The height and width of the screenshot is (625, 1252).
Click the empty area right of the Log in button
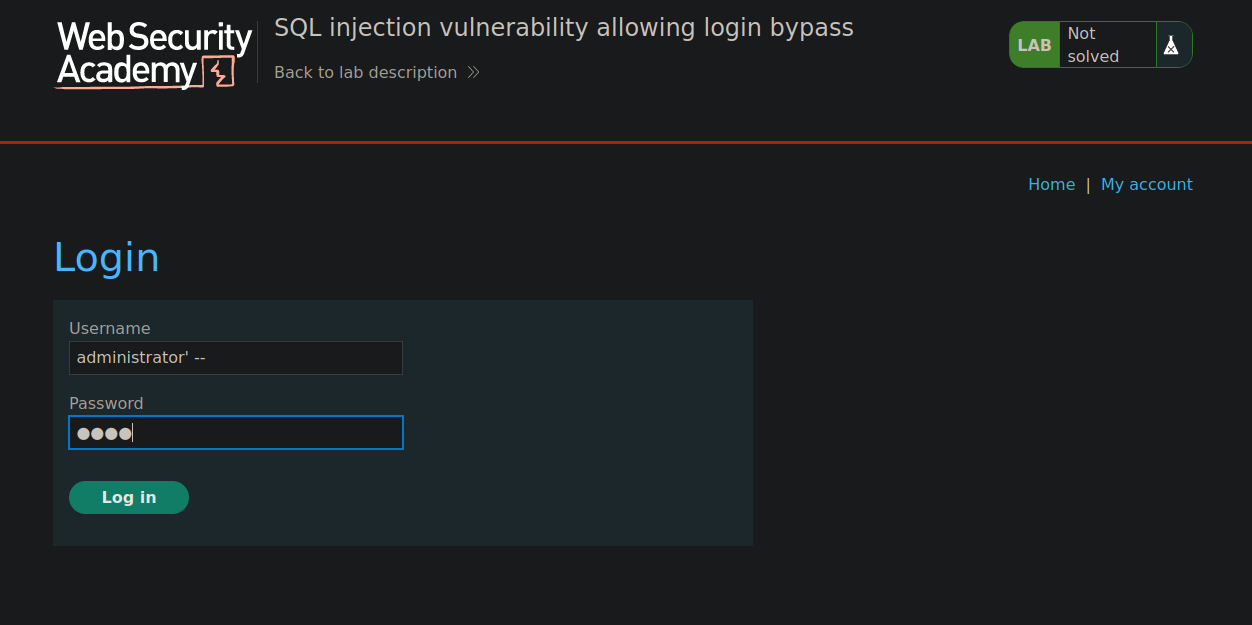(470, 497)
